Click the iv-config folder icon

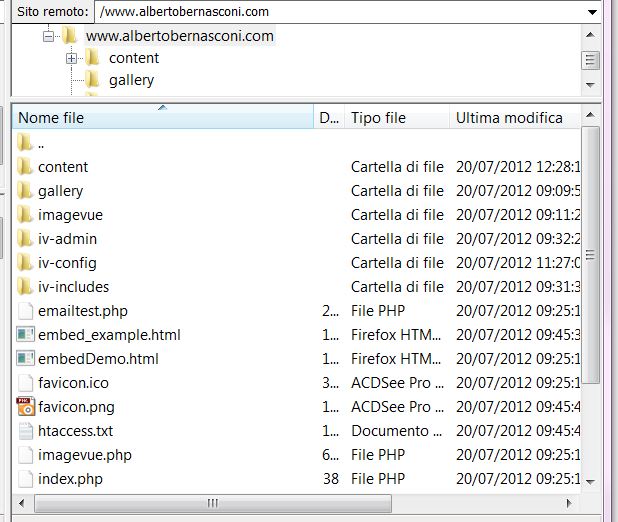click(x=24, y=263)
